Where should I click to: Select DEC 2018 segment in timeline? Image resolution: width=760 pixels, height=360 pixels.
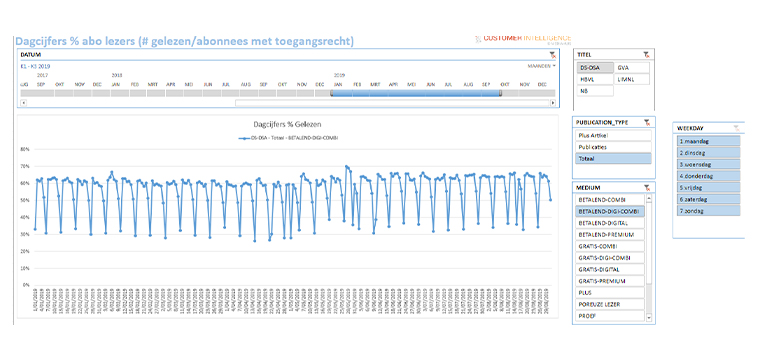(322, 93)
